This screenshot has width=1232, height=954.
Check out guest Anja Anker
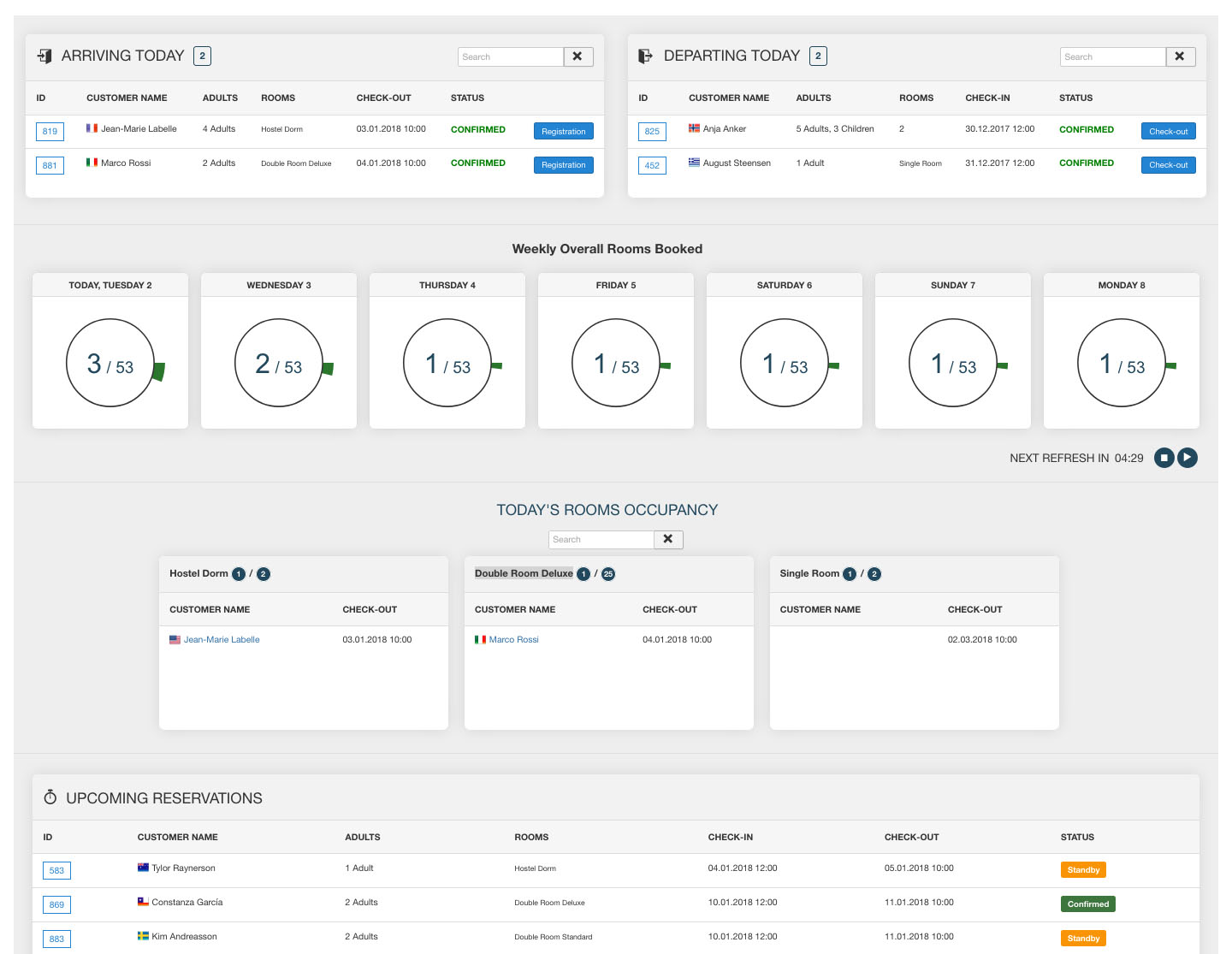pyautogui.click(x=1168, y=131)
